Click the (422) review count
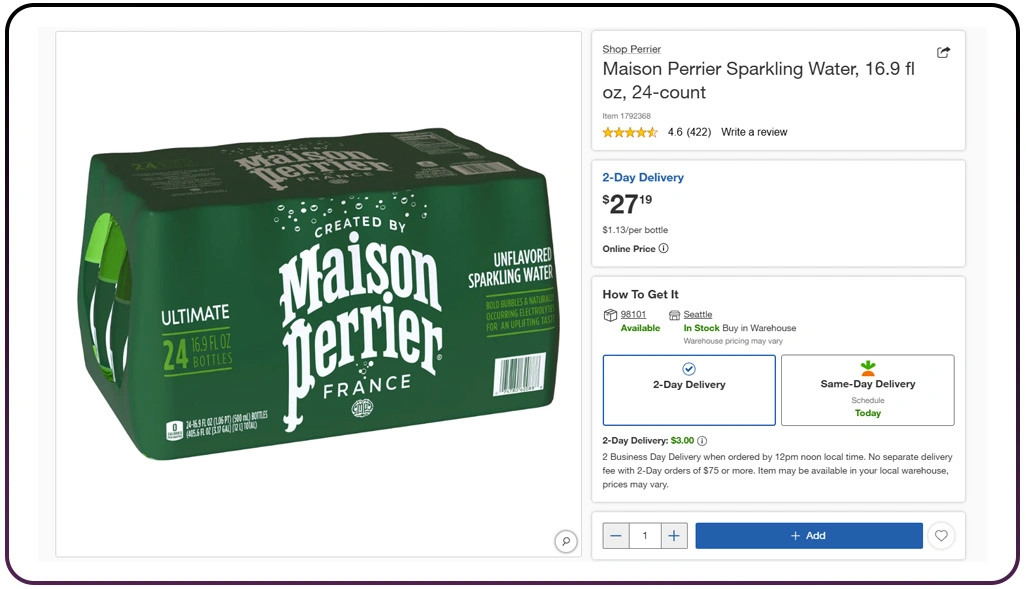 click(699, 132)
